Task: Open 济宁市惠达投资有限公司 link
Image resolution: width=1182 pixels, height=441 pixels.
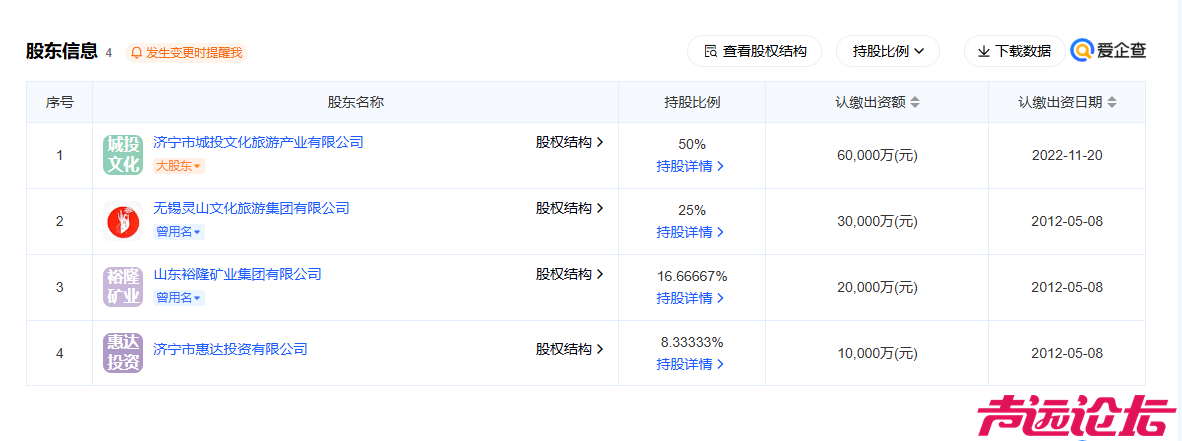Action: pyautogui.click(x=230, y=349)
